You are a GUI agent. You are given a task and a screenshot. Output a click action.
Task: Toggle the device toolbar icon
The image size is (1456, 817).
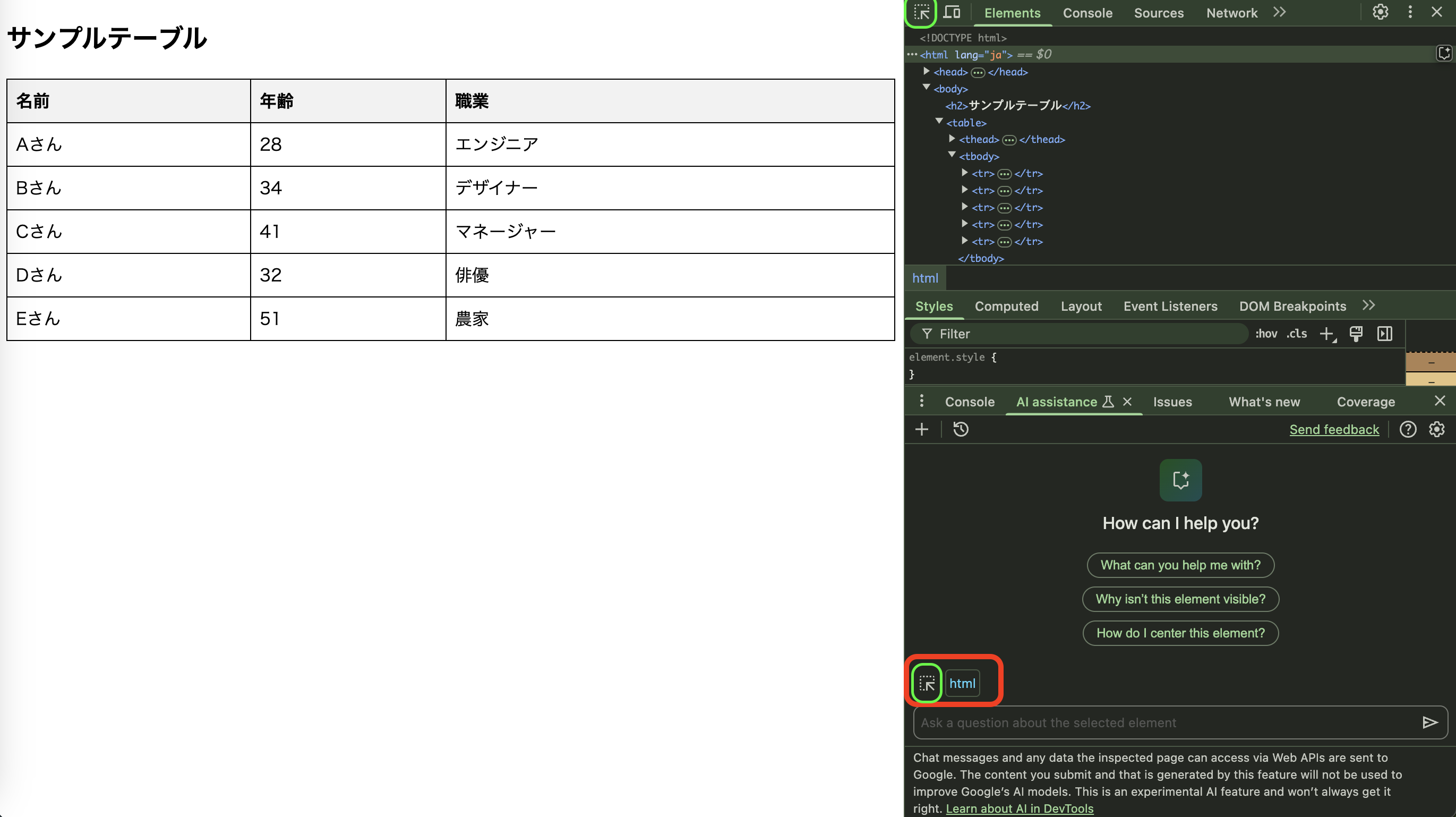pyautogui.click(x=953, y=12)
